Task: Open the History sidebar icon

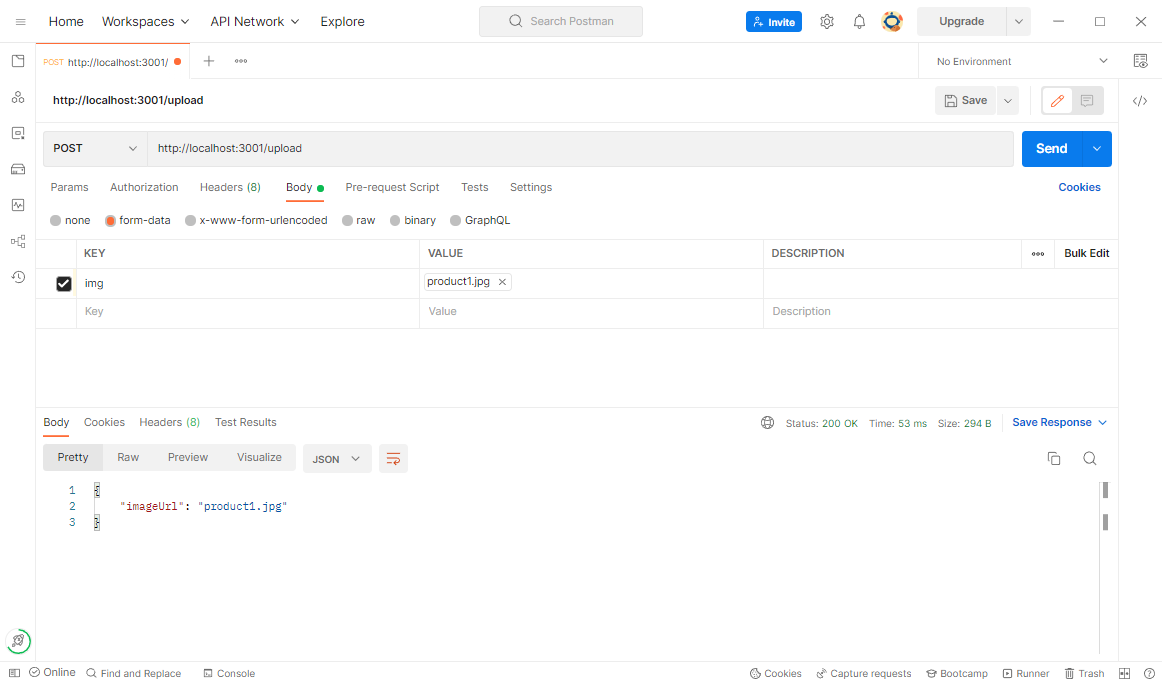Action: tap(19, 277)
